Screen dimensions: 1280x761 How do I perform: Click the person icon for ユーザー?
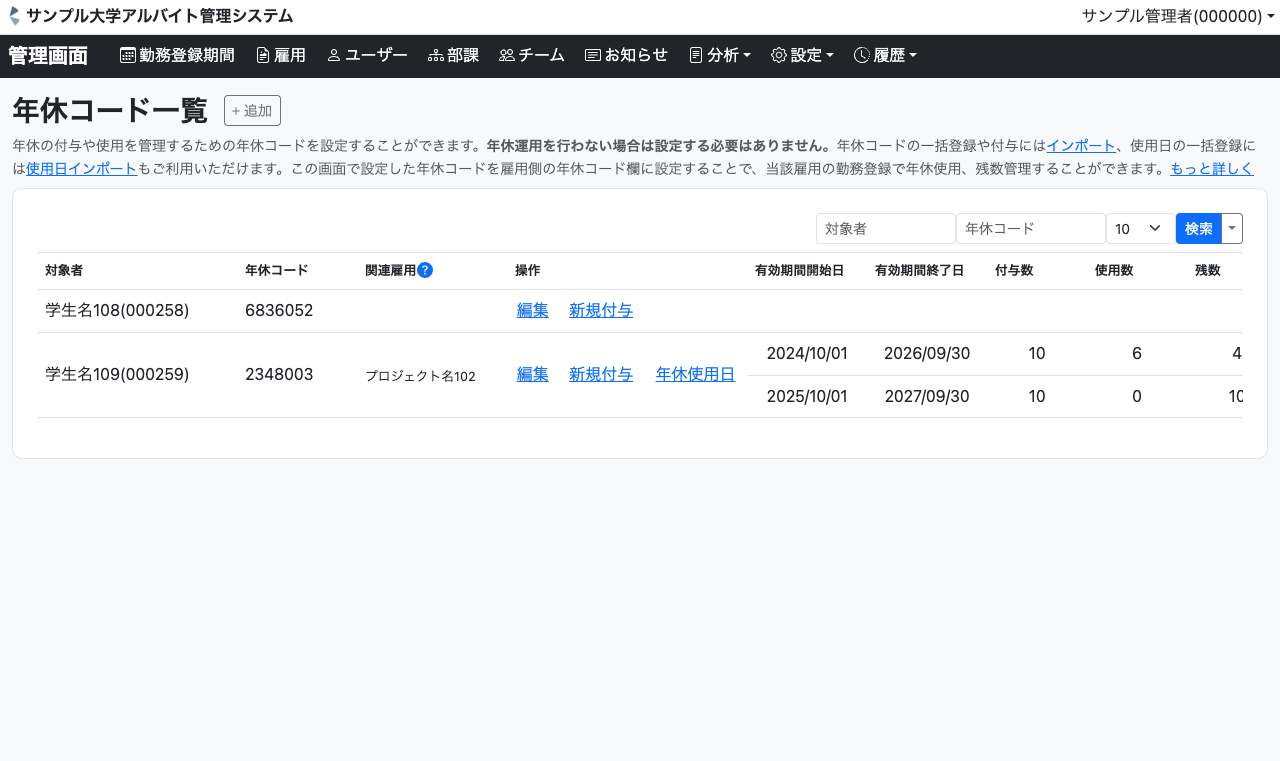tap(334, 56)
